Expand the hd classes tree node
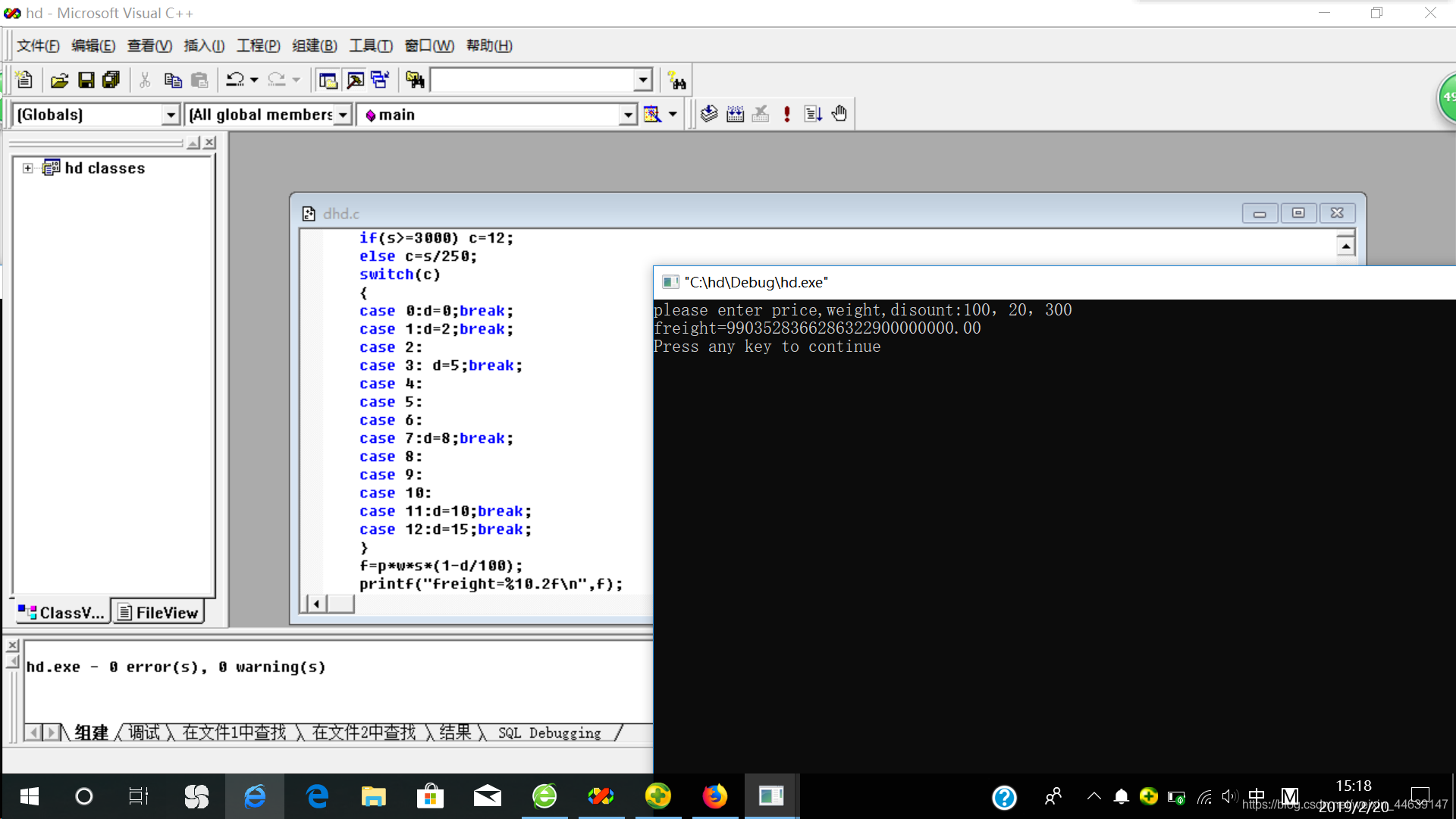 [28, 168]
